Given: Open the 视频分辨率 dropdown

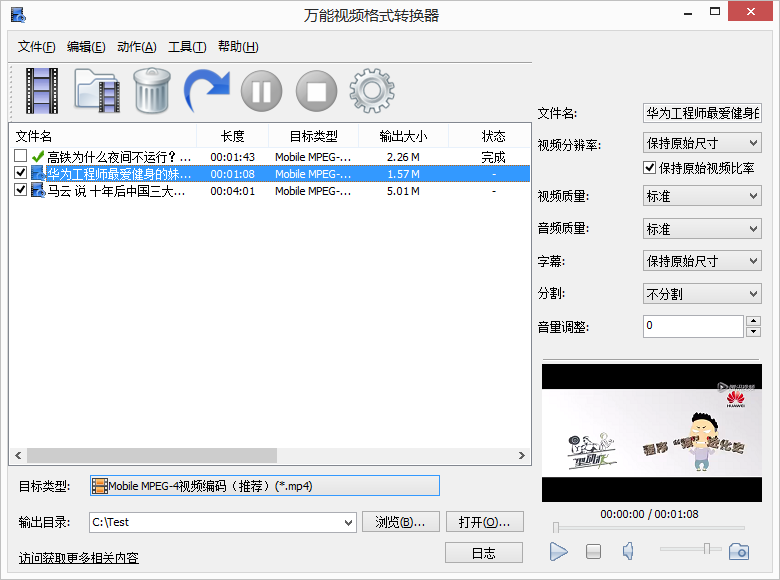Looking at the screenshot, I should (x=702, y=143).
